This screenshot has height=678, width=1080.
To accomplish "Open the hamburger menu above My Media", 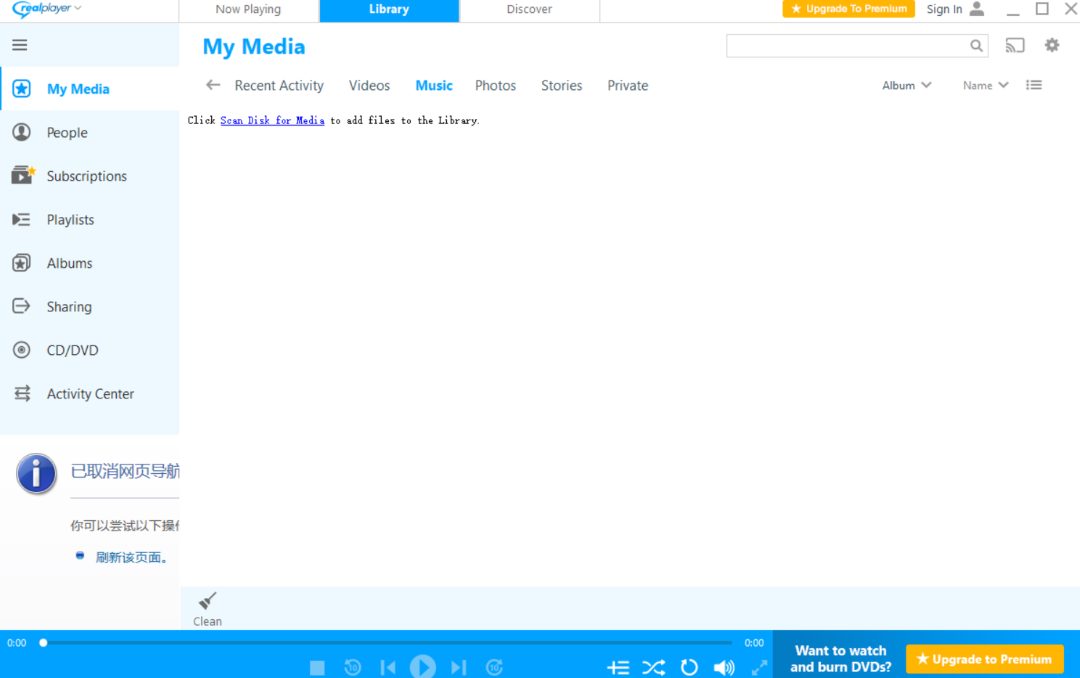I will coord(19,44).
